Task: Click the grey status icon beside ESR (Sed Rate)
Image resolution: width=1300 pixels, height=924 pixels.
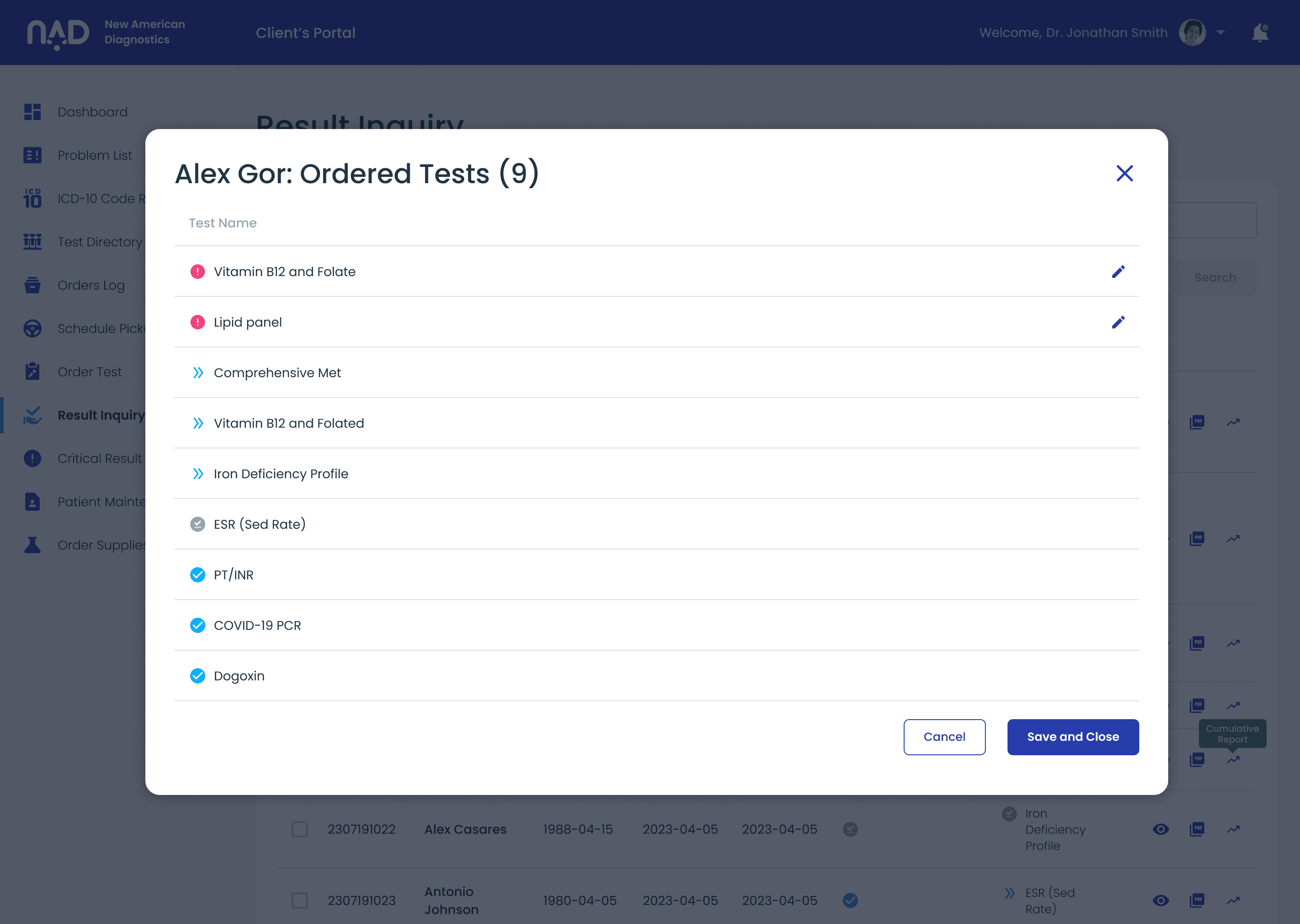Action: [x=198, y=524]
